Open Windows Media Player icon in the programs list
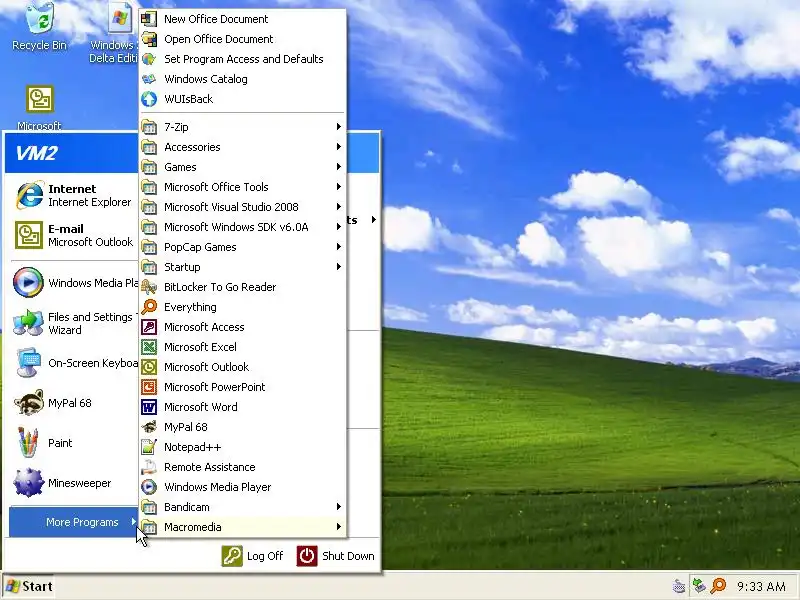This screenshot has height=600, width=800. point(149,487)
